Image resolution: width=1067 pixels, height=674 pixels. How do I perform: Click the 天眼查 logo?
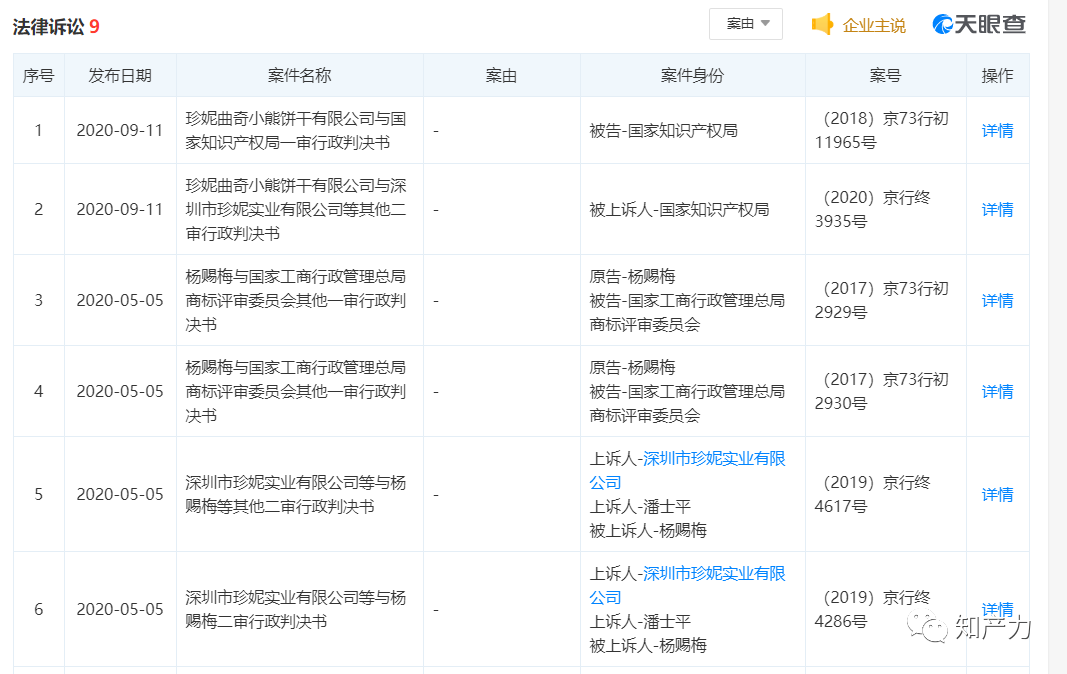click(979, 24)
